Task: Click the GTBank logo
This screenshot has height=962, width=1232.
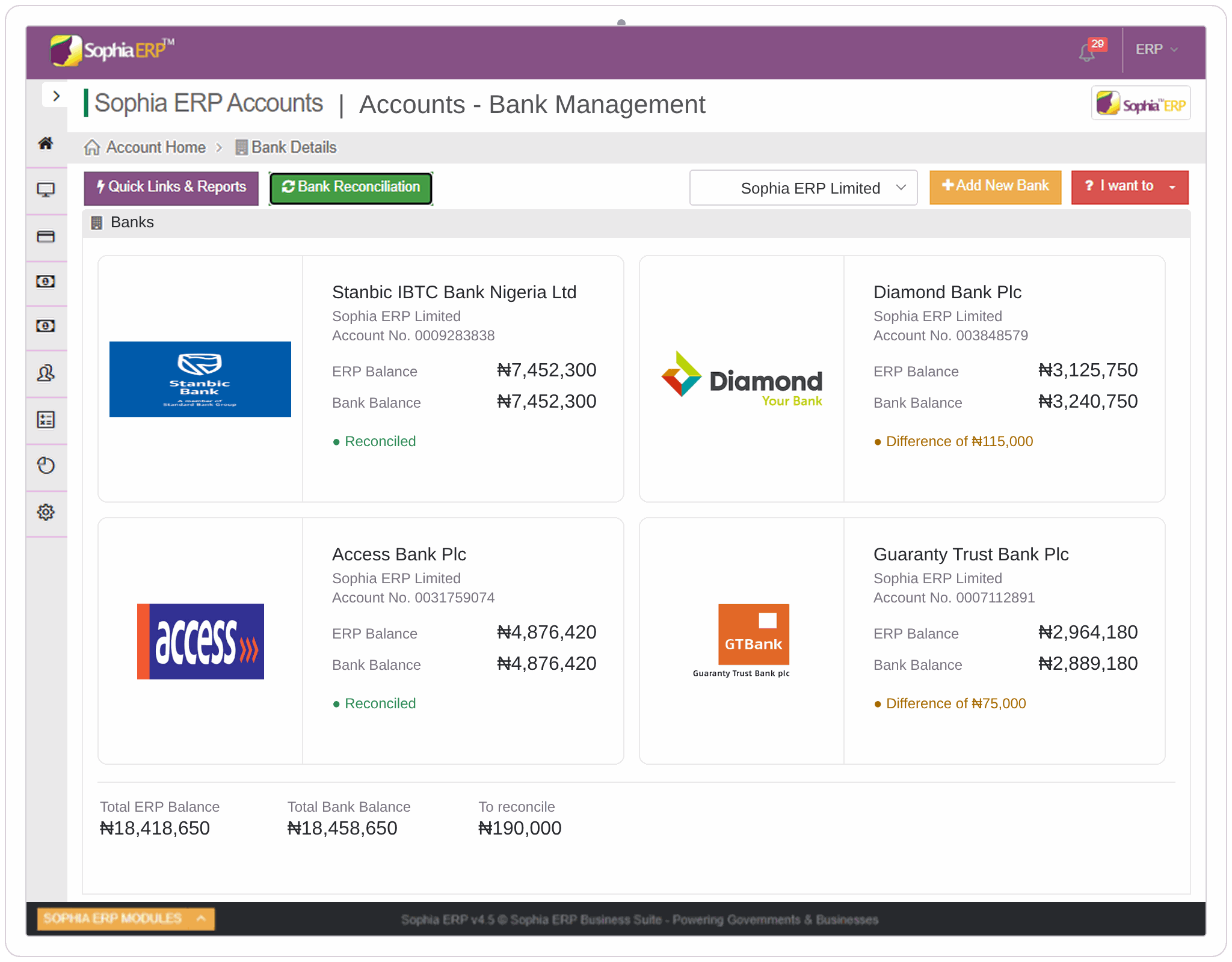Action: [x=742, y=641]
